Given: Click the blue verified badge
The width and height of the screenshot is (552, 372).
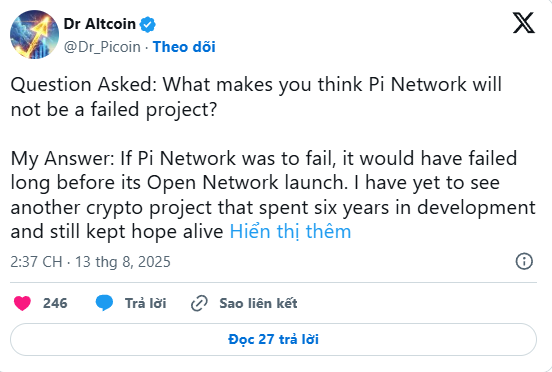Looking at the screenshot, I should pos(148,24).
